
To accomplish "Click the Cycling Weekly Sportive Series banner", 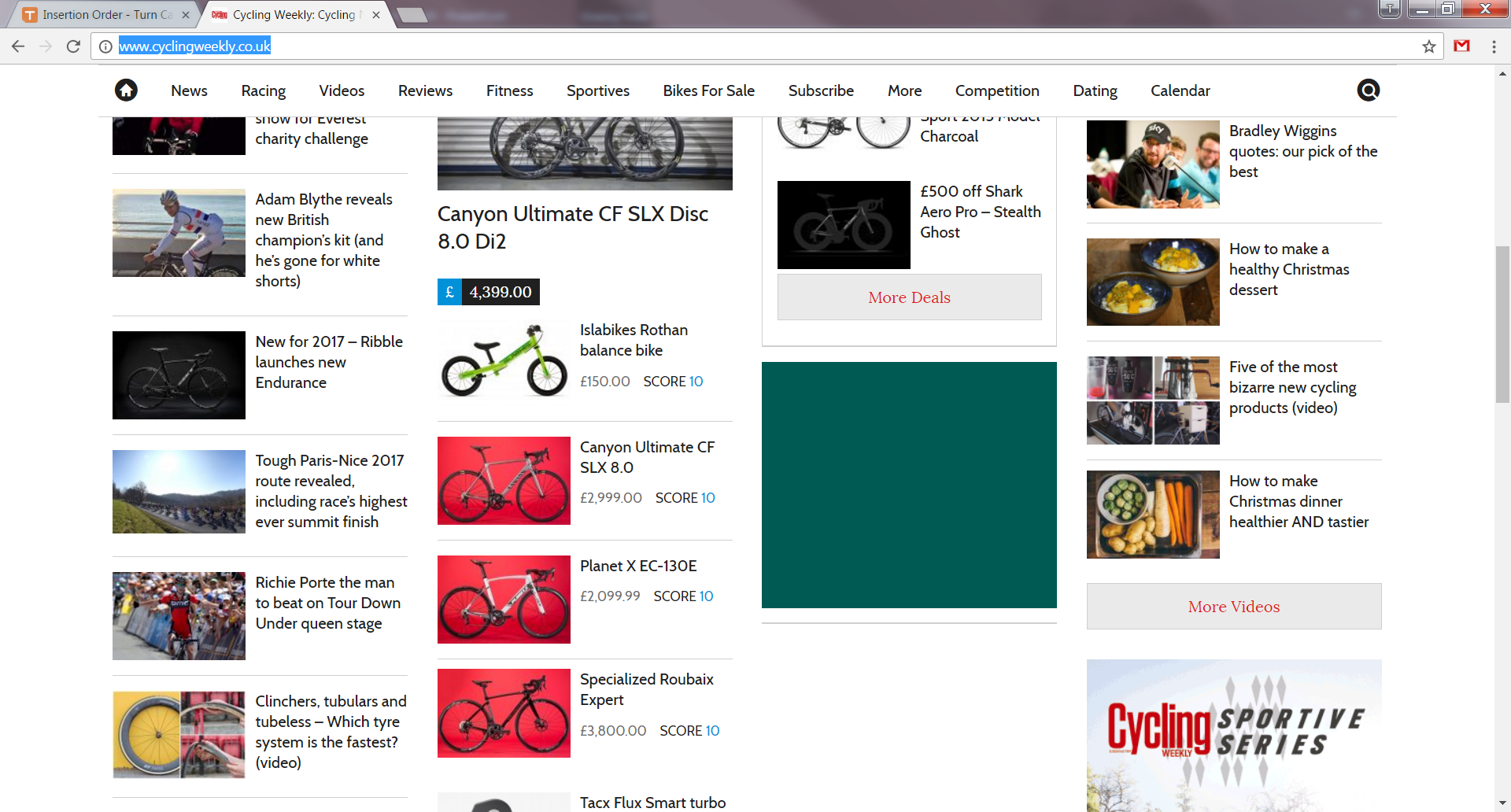I will click(1234, 736).
